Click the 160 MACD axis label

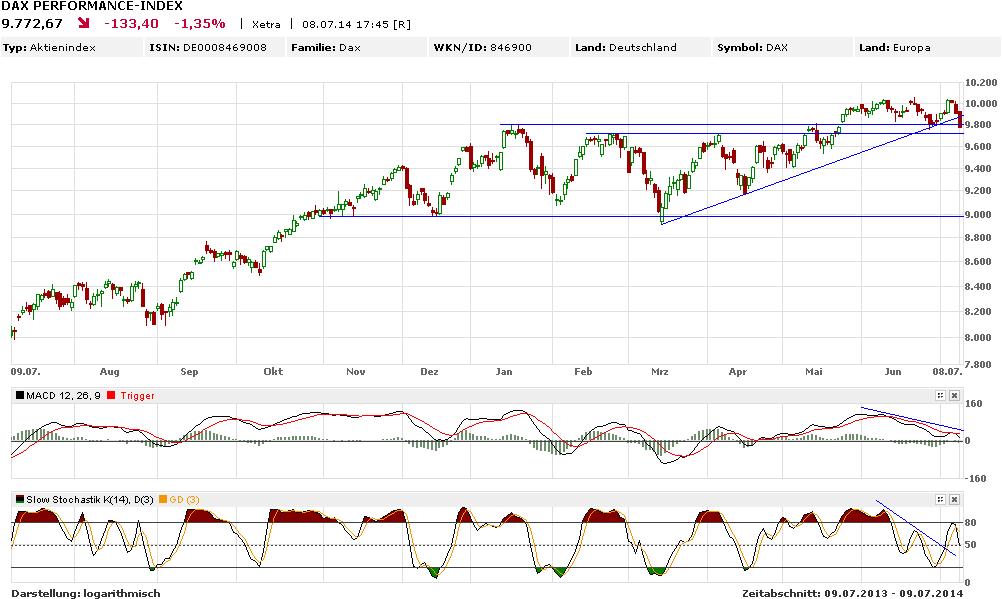click(x=973, y=404)
